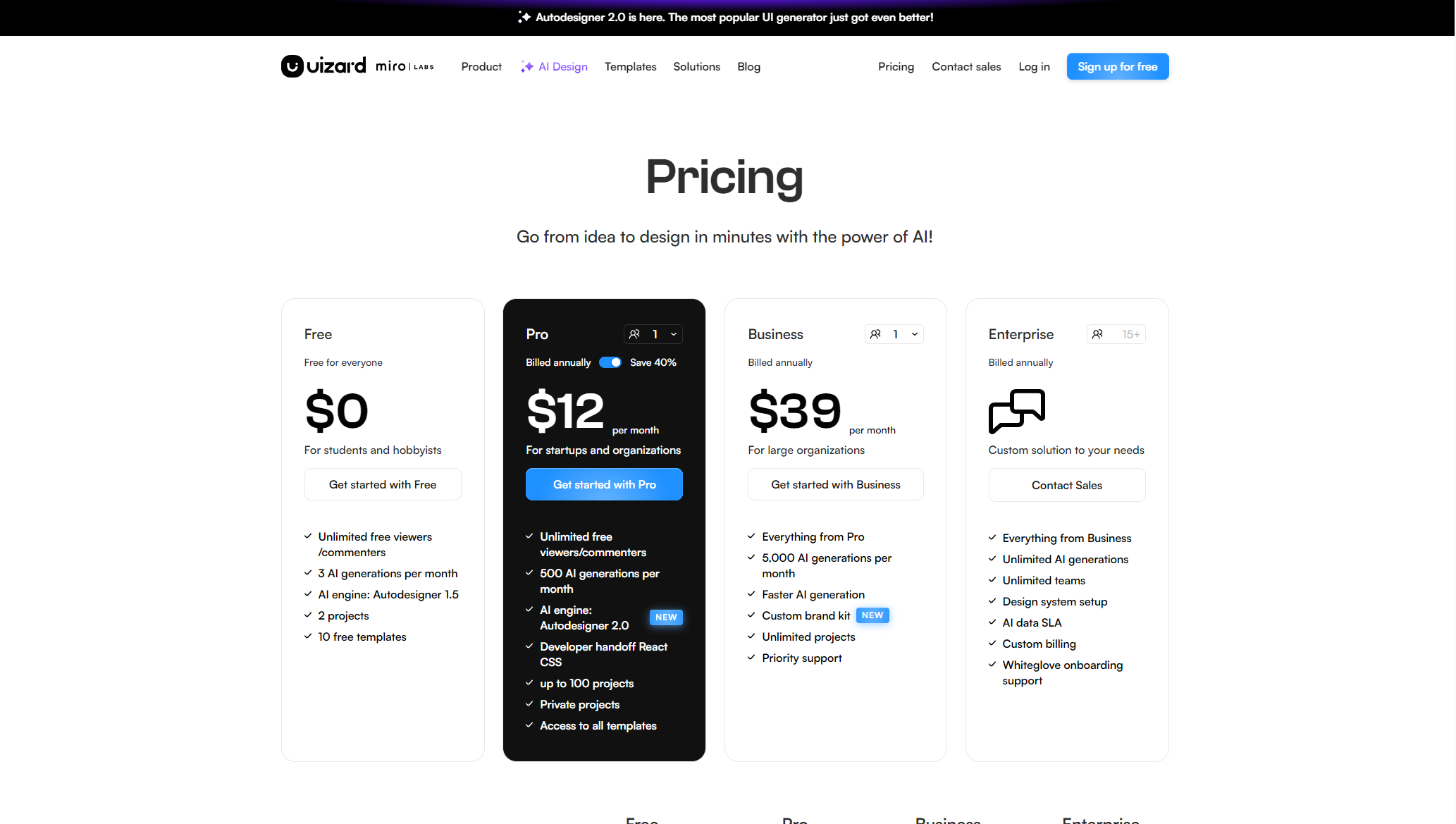
Task: Click the Pro plan users icon
Action: coord(635,334)
